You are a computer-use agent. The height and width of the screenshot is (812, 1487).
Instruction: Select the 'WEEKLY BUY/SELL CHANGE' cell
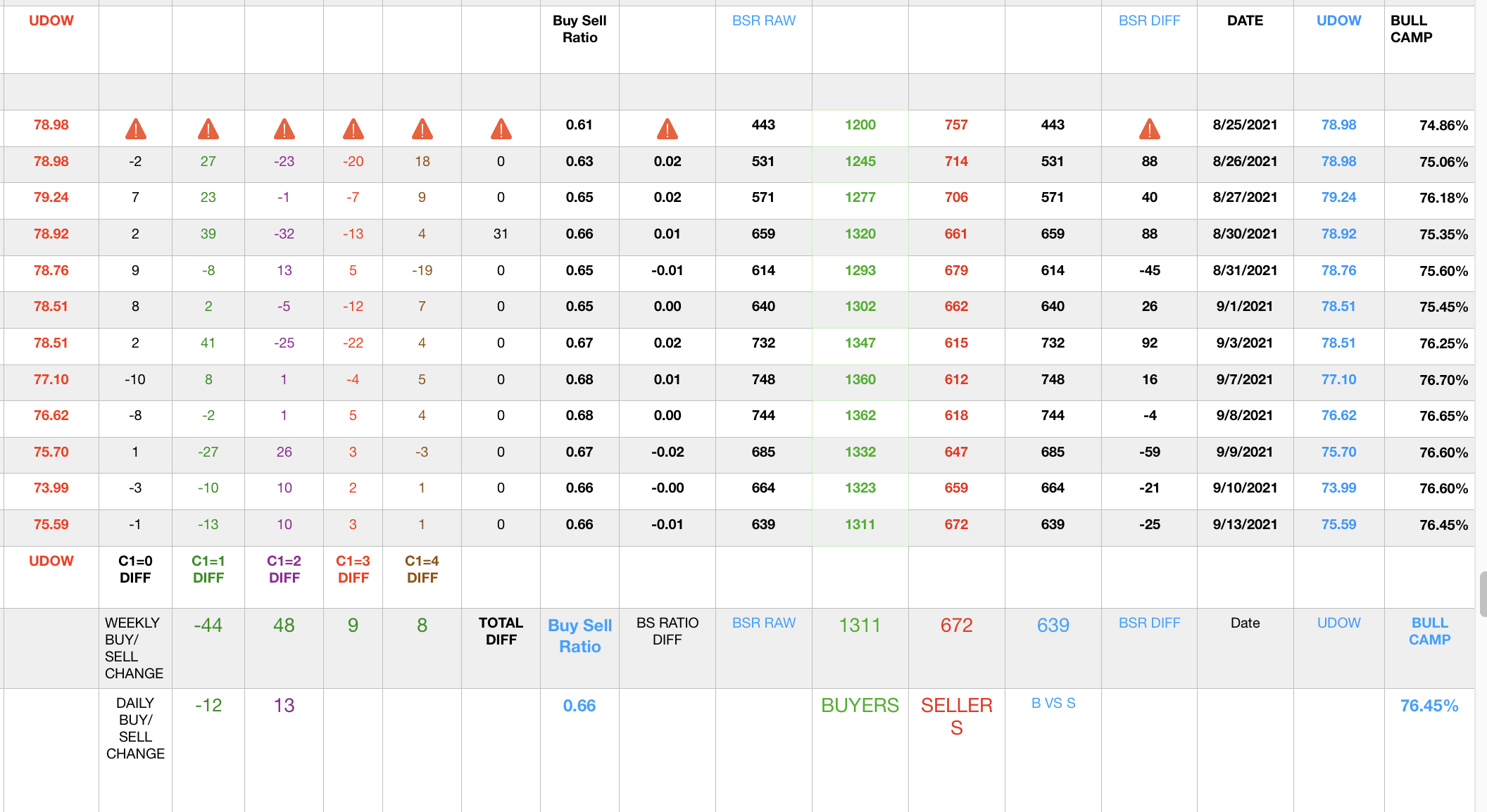point(134,648)
